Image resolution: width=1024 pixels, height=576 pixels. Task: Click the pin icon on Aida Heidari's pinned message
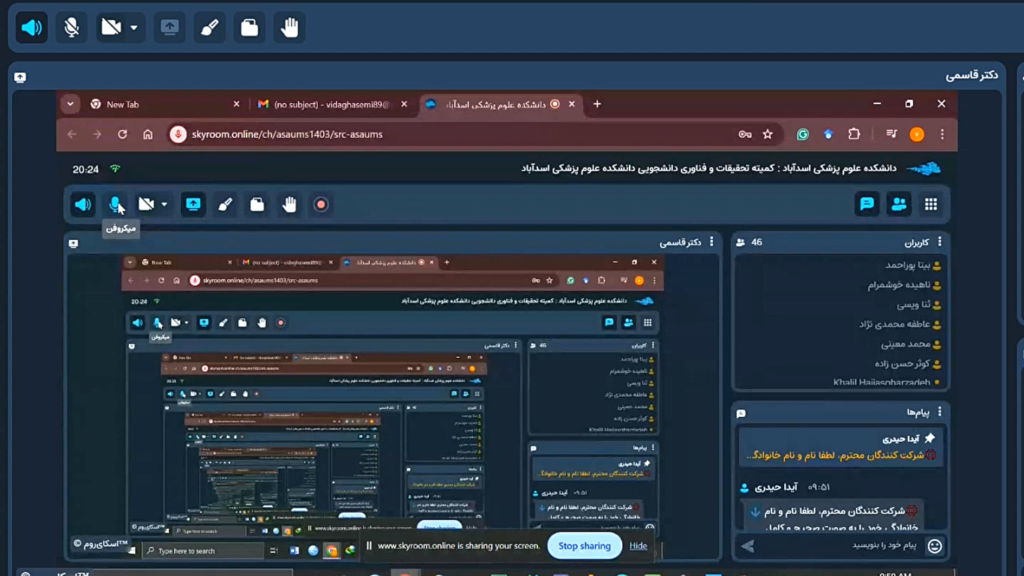click(x=929, y=438)
